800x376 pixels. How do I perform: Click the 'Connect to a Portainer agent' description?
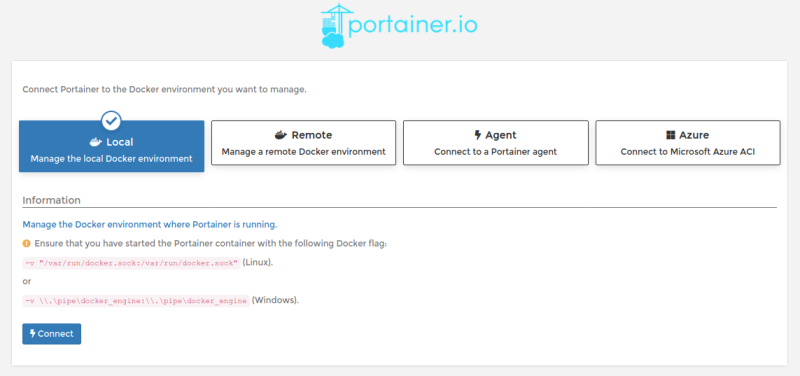(x=495, y=152)
